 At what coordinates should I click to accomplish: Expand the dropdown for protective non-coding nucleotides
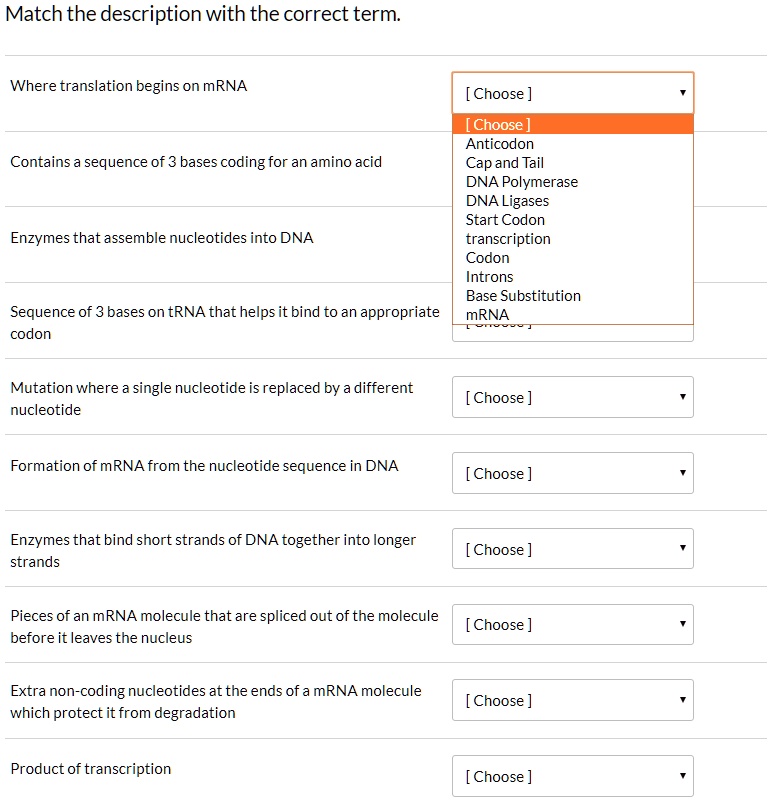pos(572,700)
